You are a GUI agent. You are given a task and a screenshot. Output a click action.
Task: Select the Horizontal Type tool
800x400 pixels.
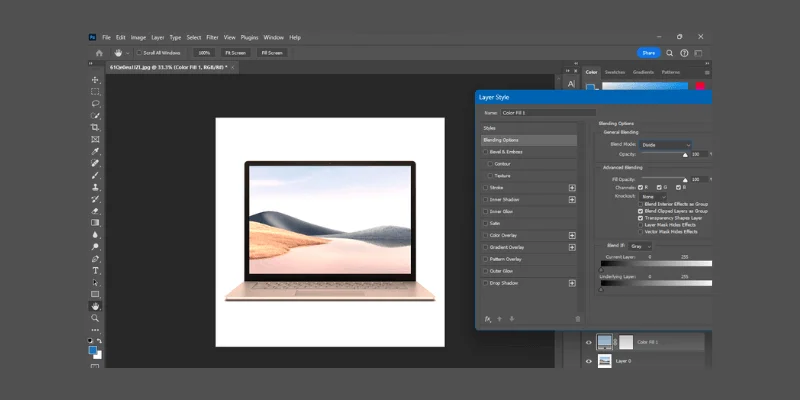[x=95, y=270]
